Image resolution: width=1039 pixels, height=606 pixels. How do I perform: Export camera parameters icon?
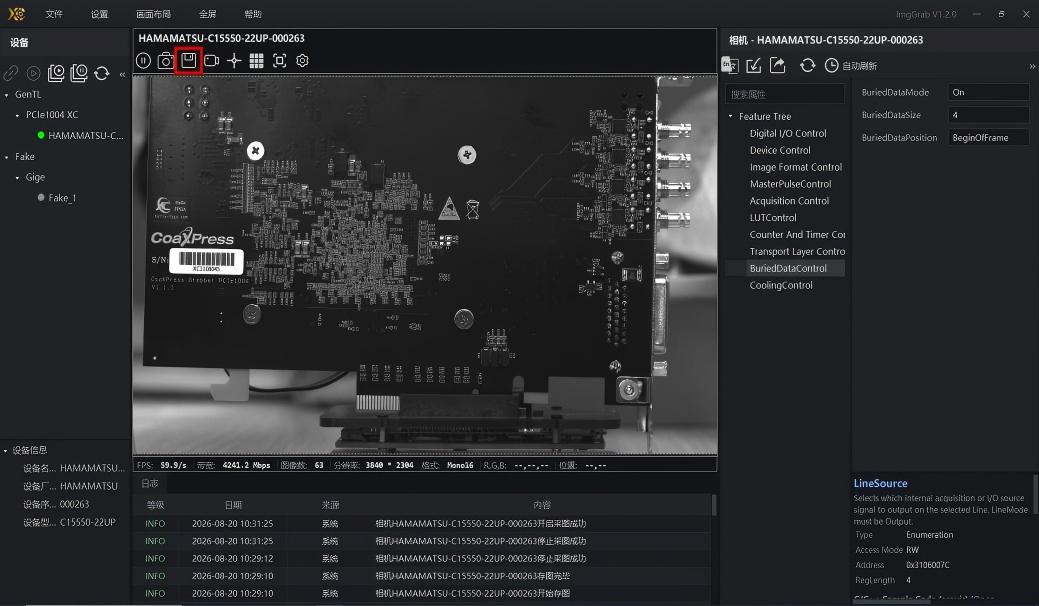tap(777, 65)
